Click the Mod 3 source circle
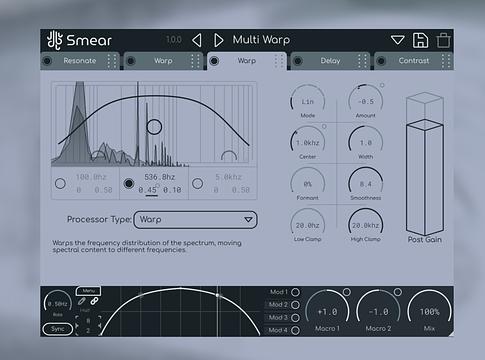Viewport: 485px width, 360px height. click(295, 318)
